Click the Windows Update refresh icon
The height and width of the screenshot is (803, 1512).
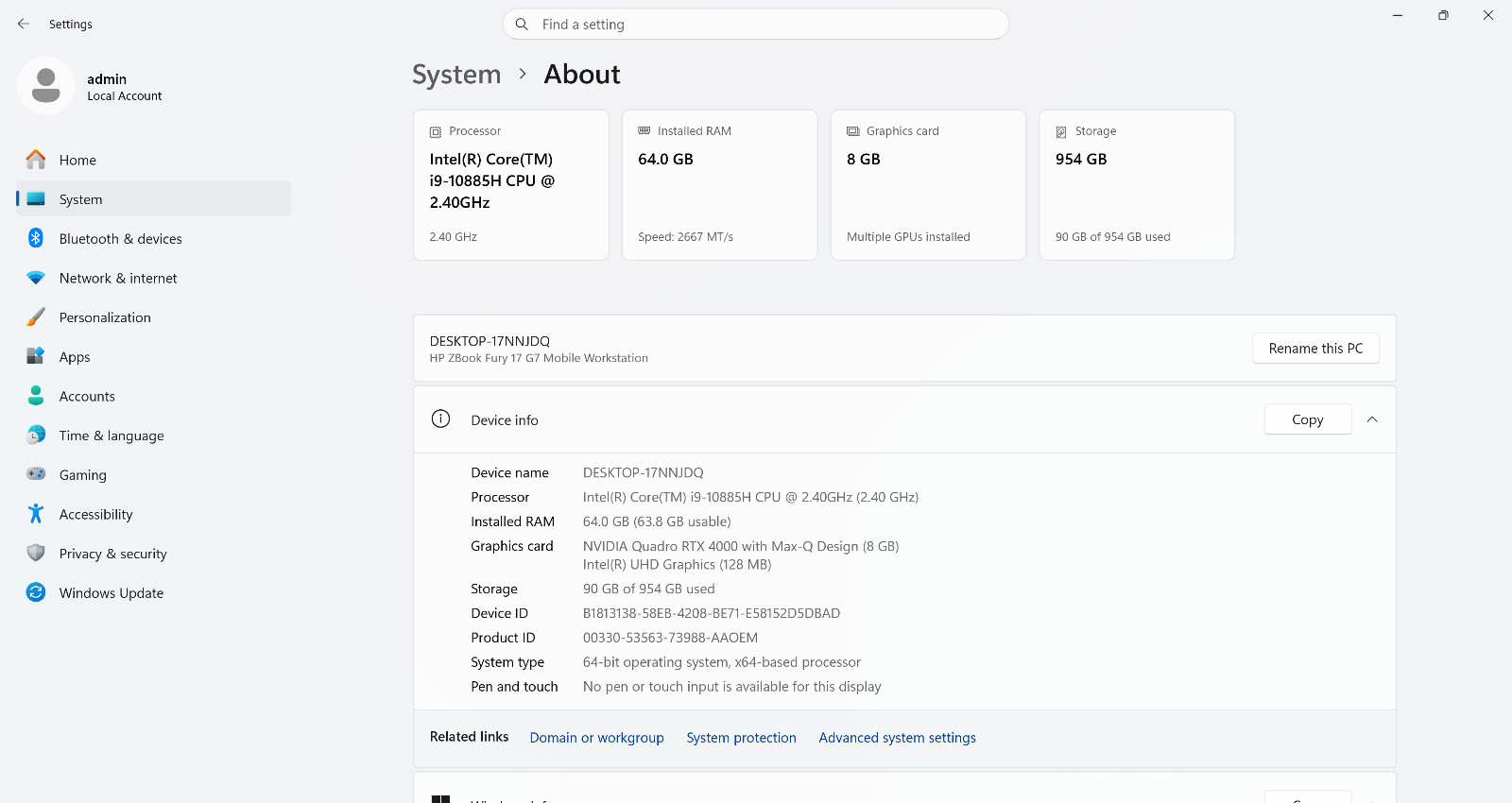[x=36, y=592]
